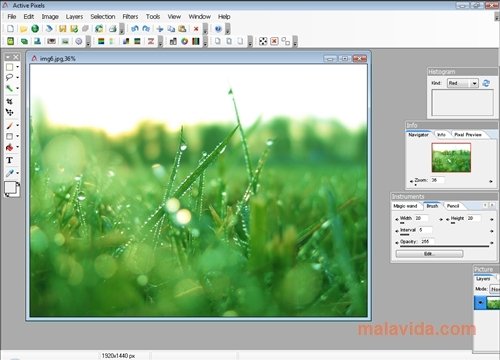Open the Image menu
Image resolution: width=500 pixels, height=360 pixels.
tap(50, 17)
